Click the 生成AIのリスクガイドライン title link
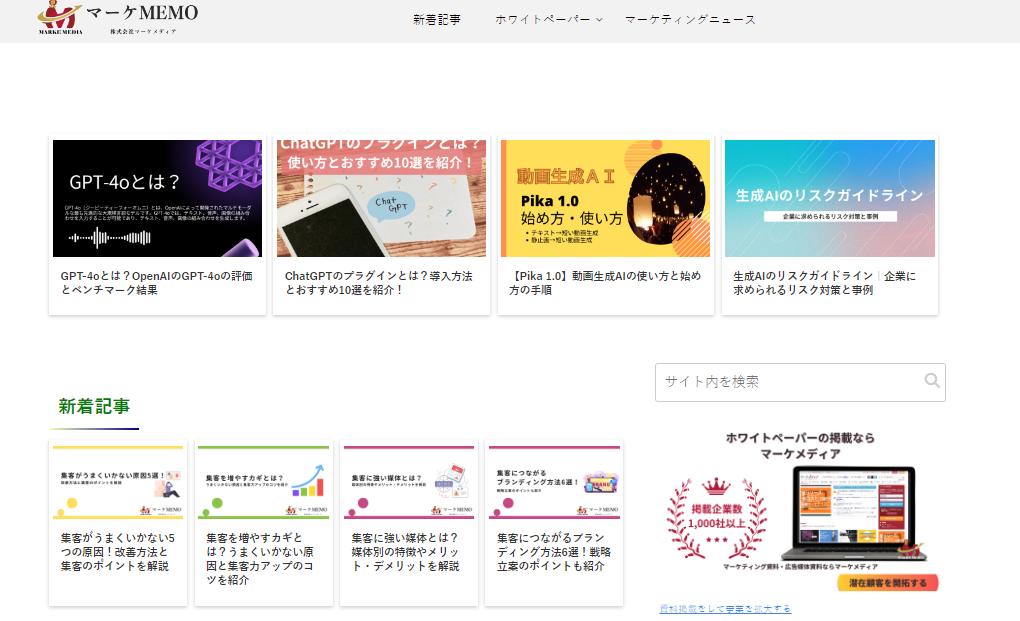The height and width of the screenshot is (621, 1020). (824, 283)
